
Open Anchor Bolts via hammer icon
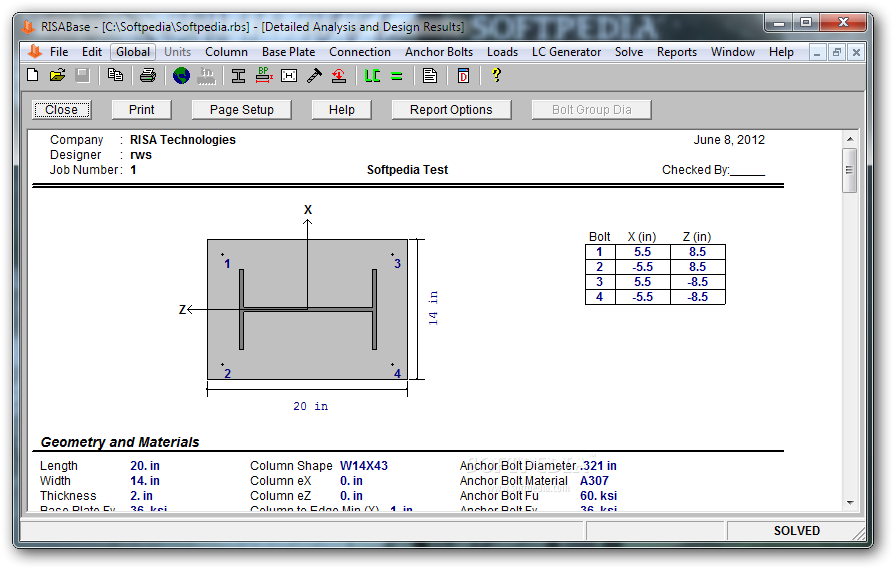[x=314, y=75]
